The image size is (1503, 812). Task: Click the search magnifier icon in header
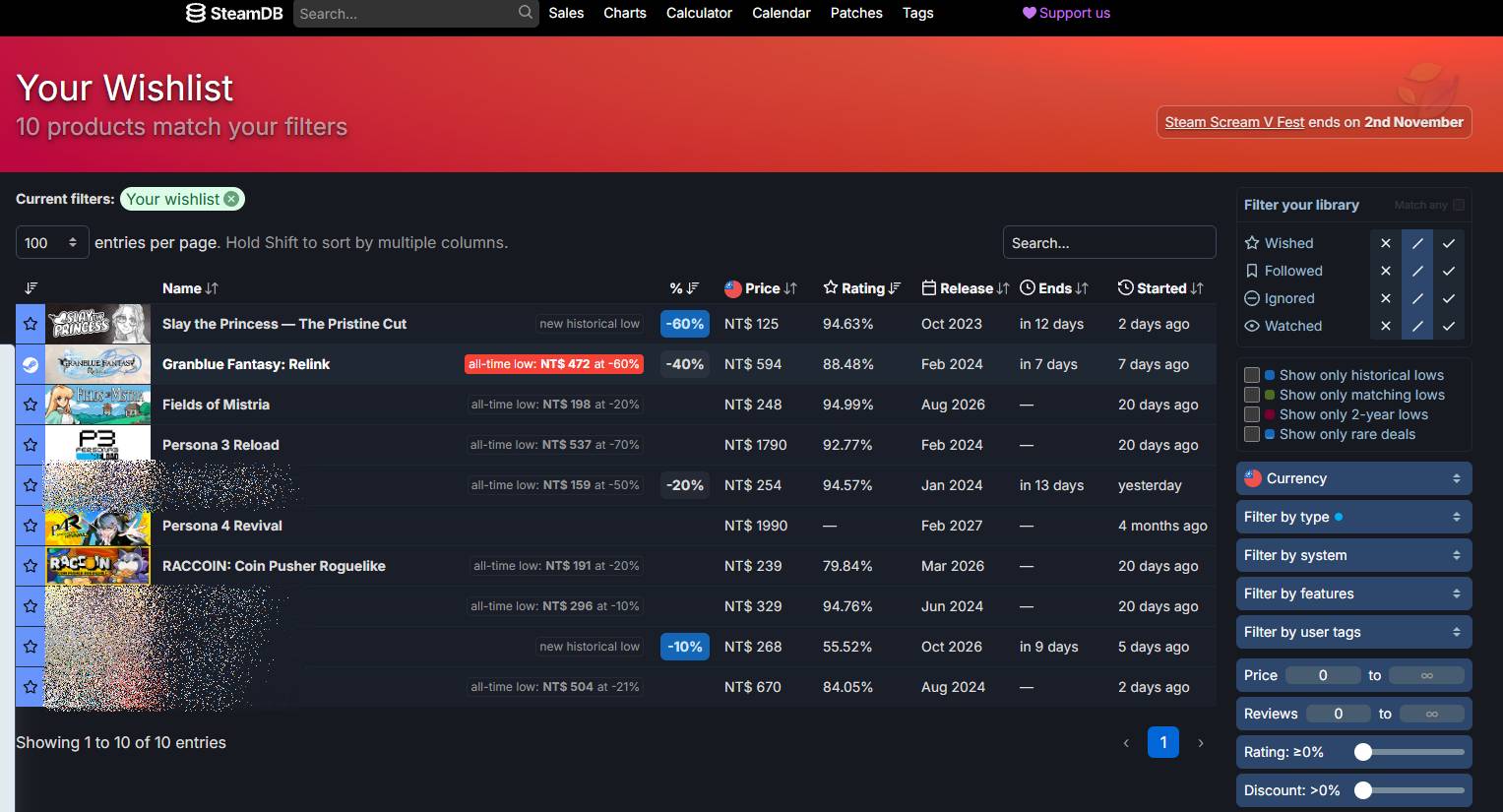tap(526, 13)
